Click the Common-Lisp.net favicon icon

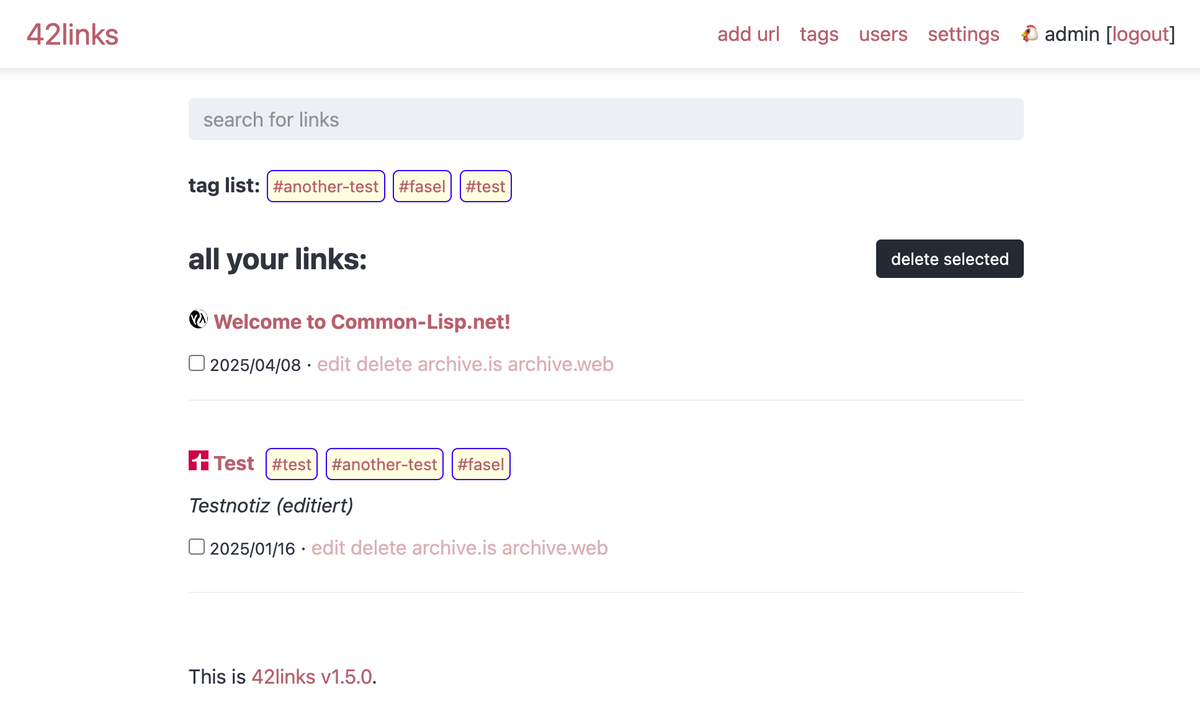pyautogui.click(x=198, y=320)
